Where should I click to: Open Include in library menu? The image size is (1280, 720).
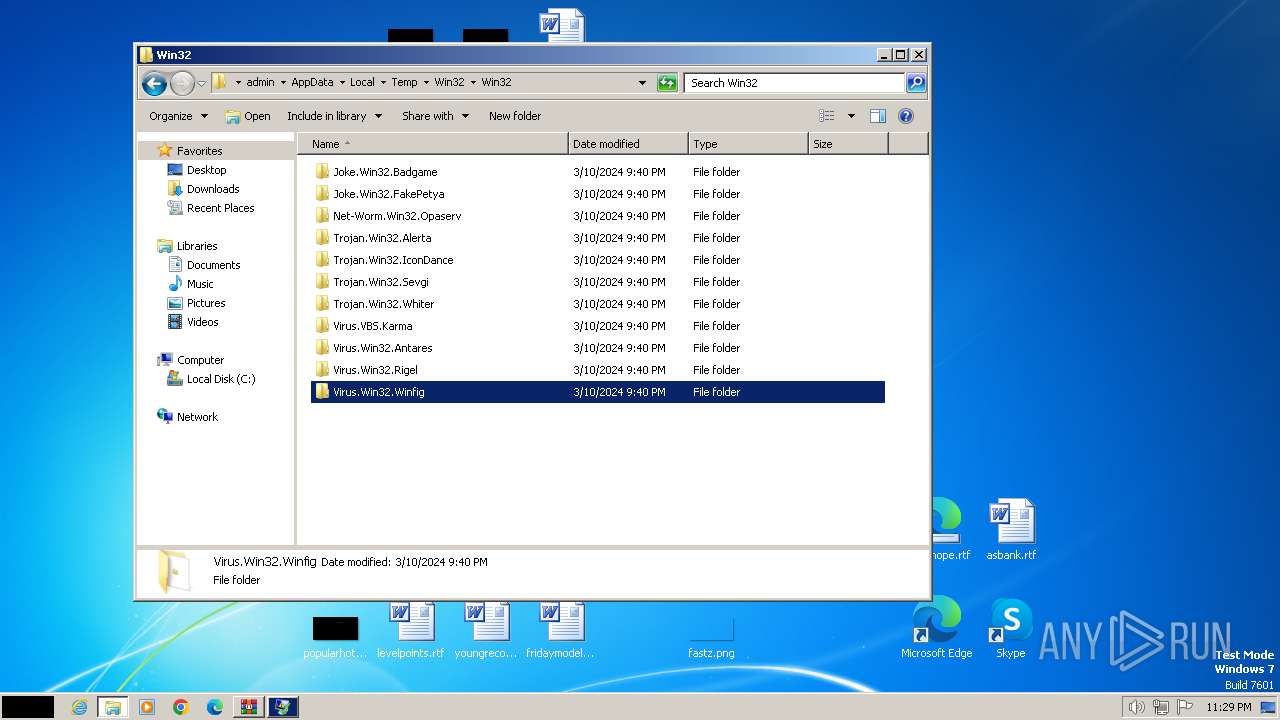334,116
